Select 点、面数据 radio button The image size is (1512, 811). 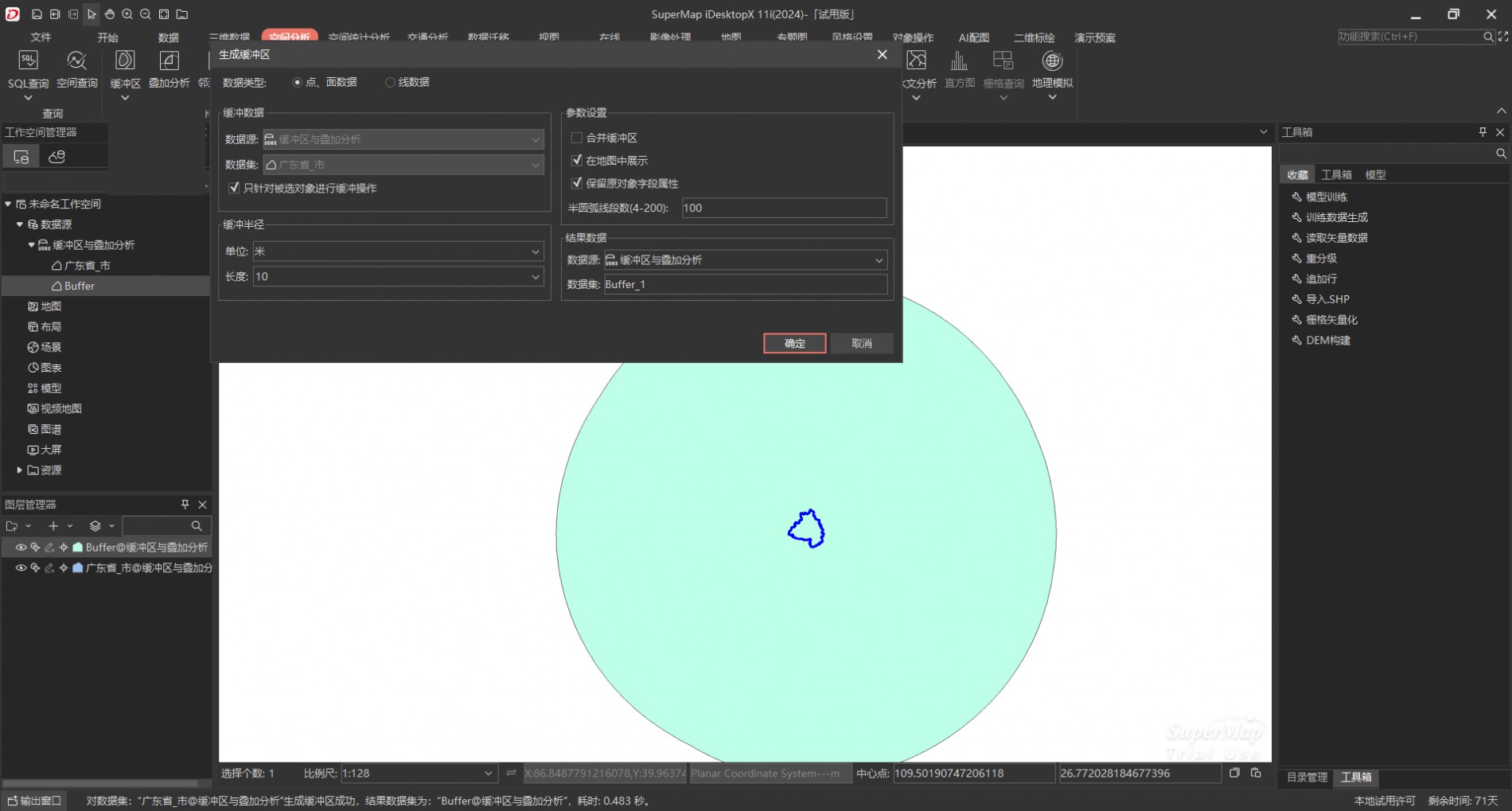[x=298, y=82]
